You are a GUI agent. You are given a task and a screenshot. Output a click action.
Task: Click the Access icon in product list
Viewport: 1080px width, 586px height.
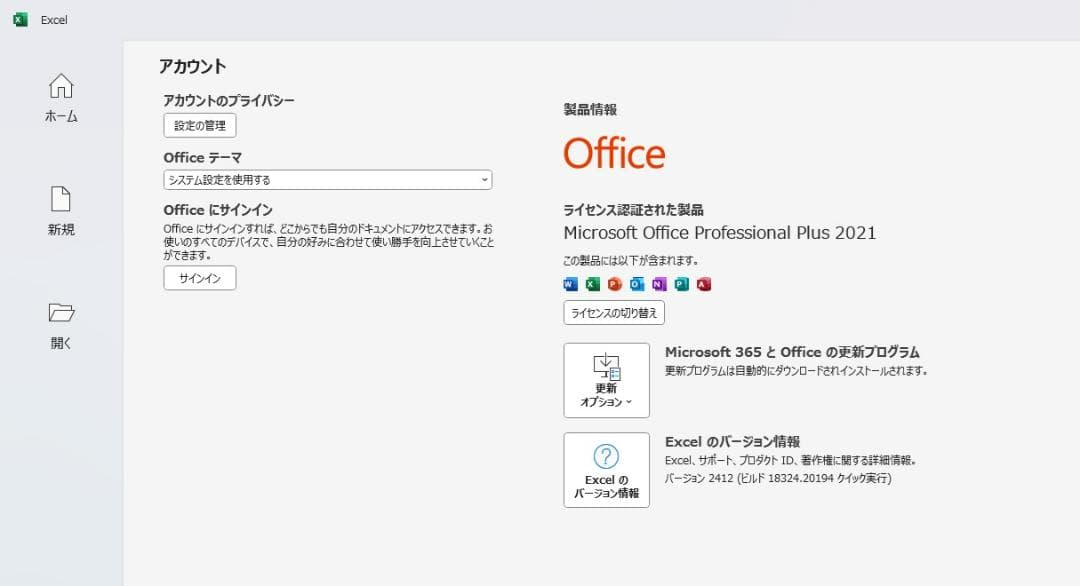point(704,284)
